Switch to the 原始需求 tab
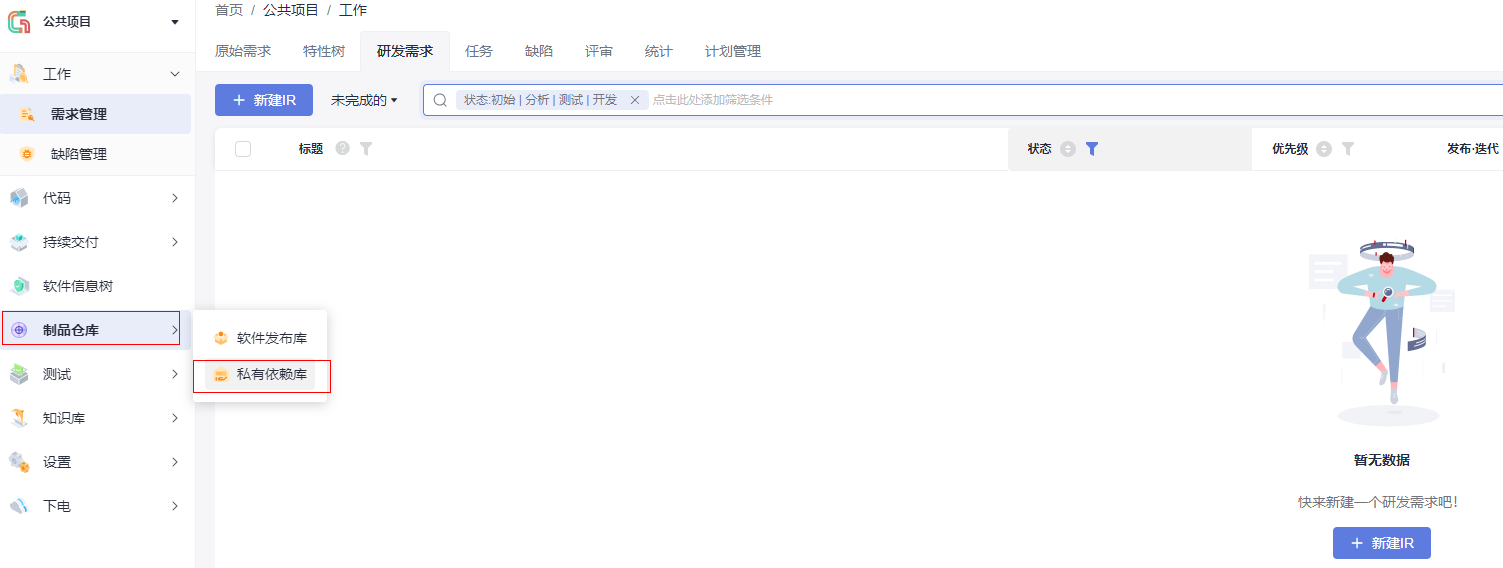Screen dimensions: 1503x568 (243, 51)
